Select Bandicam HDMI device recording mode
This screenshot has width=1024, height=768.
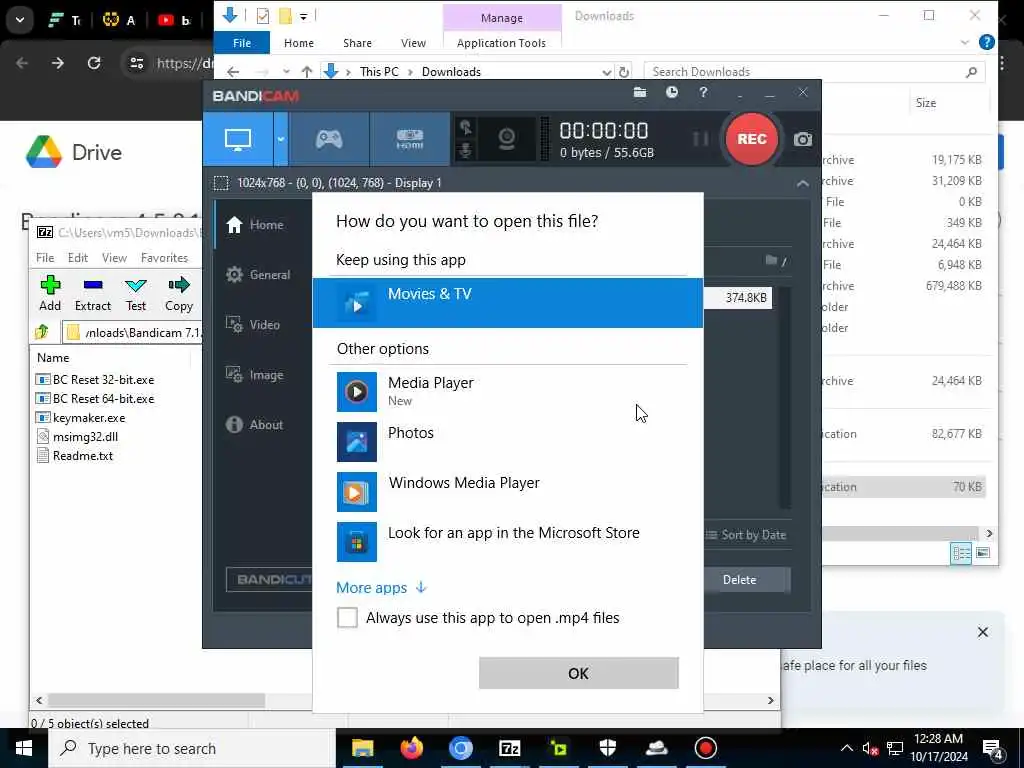pos(409,139)
